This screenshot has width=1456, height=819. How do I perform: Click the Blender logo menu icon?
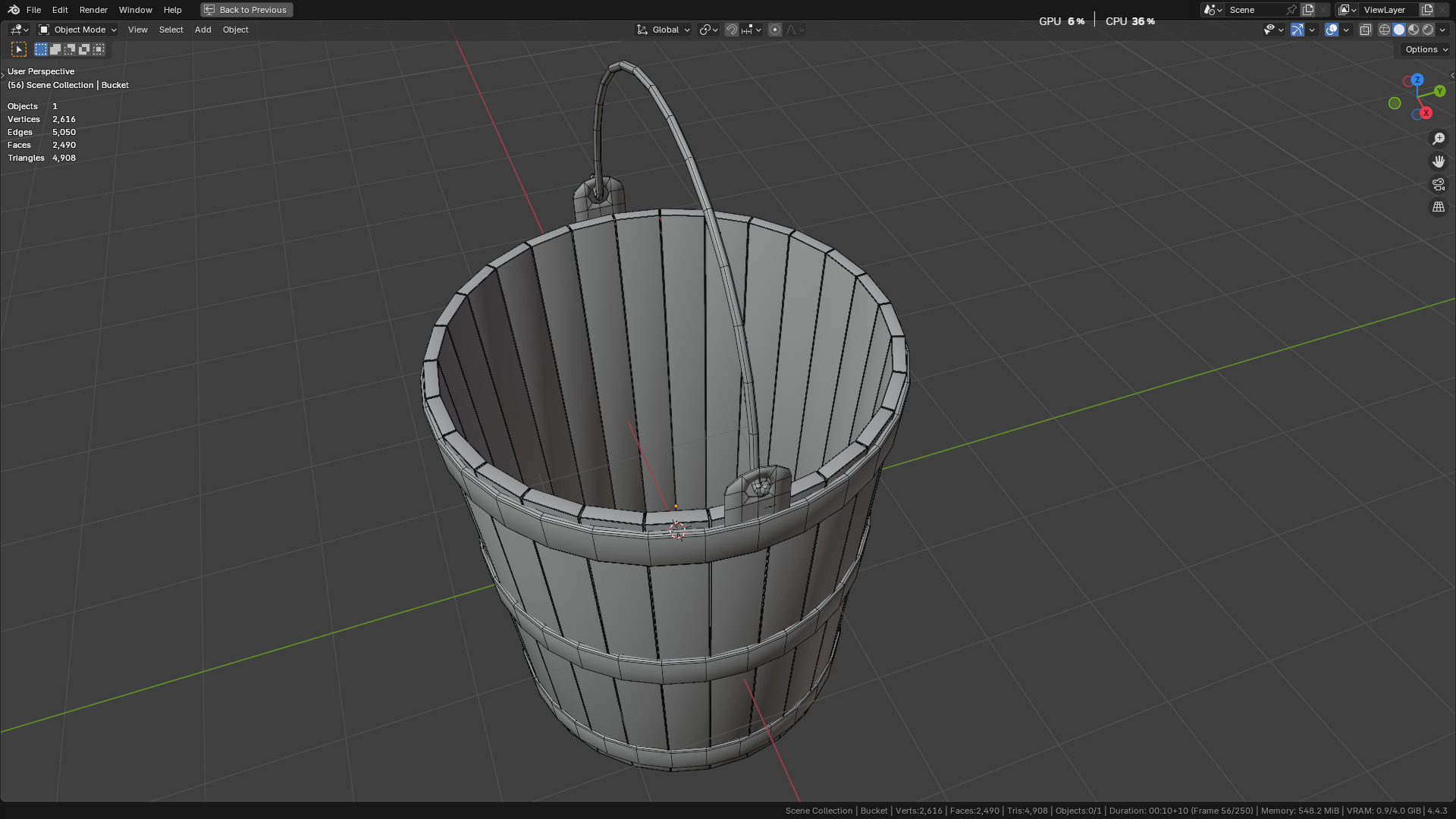coord(14,10)
